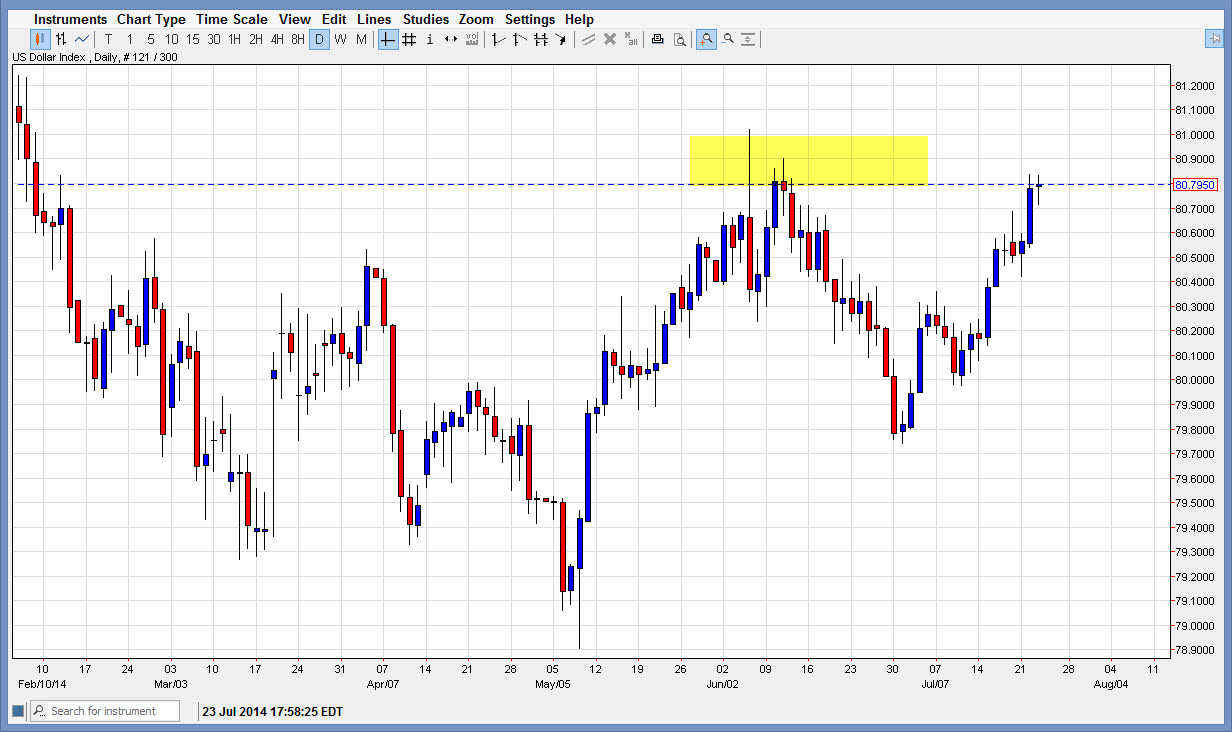The width and height of the screenshot is (1232, 732).
Task: Click the 80.0000 price axis label
Action: (1195, 380)
